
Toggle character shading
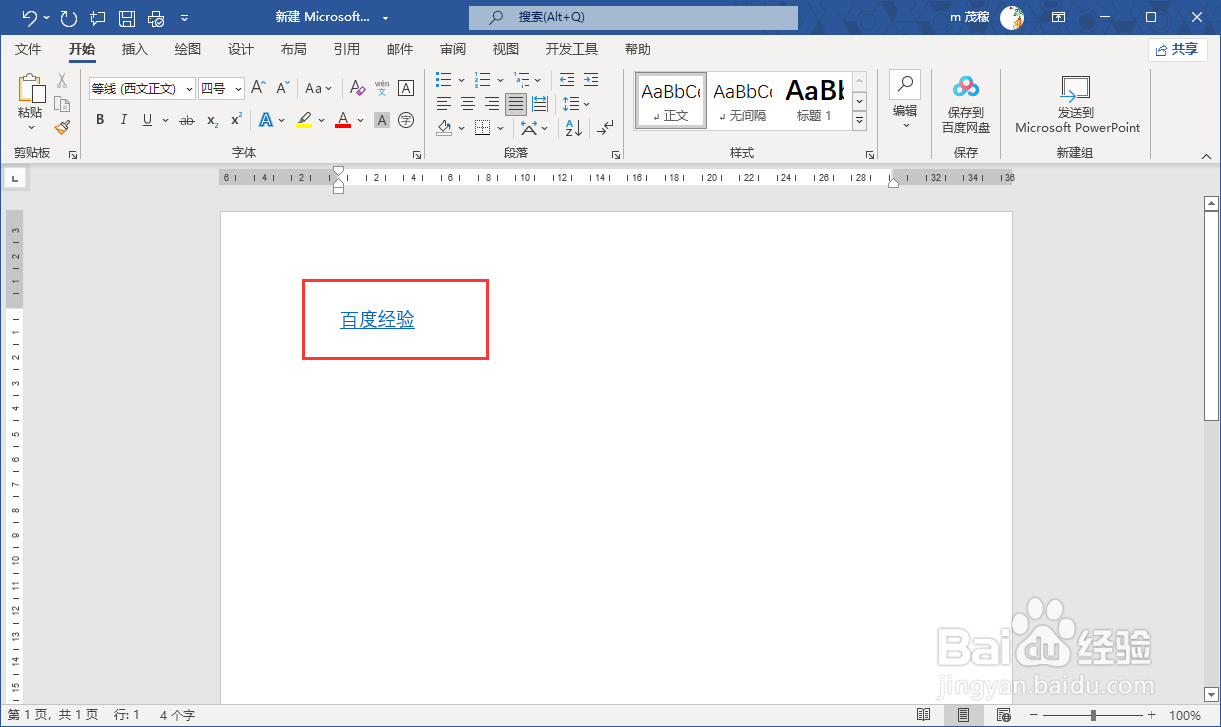[382, 120]
